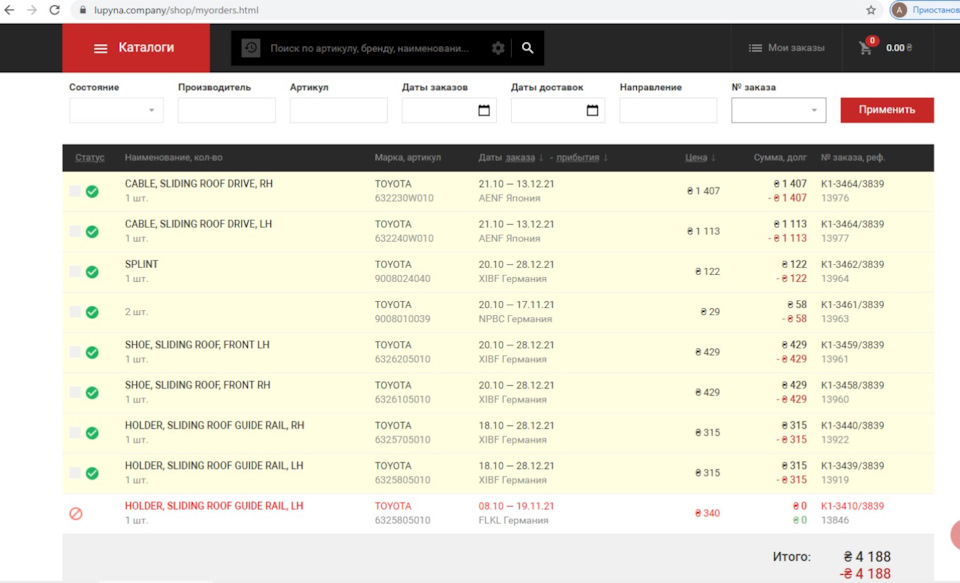Click the green status check for SPLINT
Viewport: 960px width, 583px height.
coord(92,272)
